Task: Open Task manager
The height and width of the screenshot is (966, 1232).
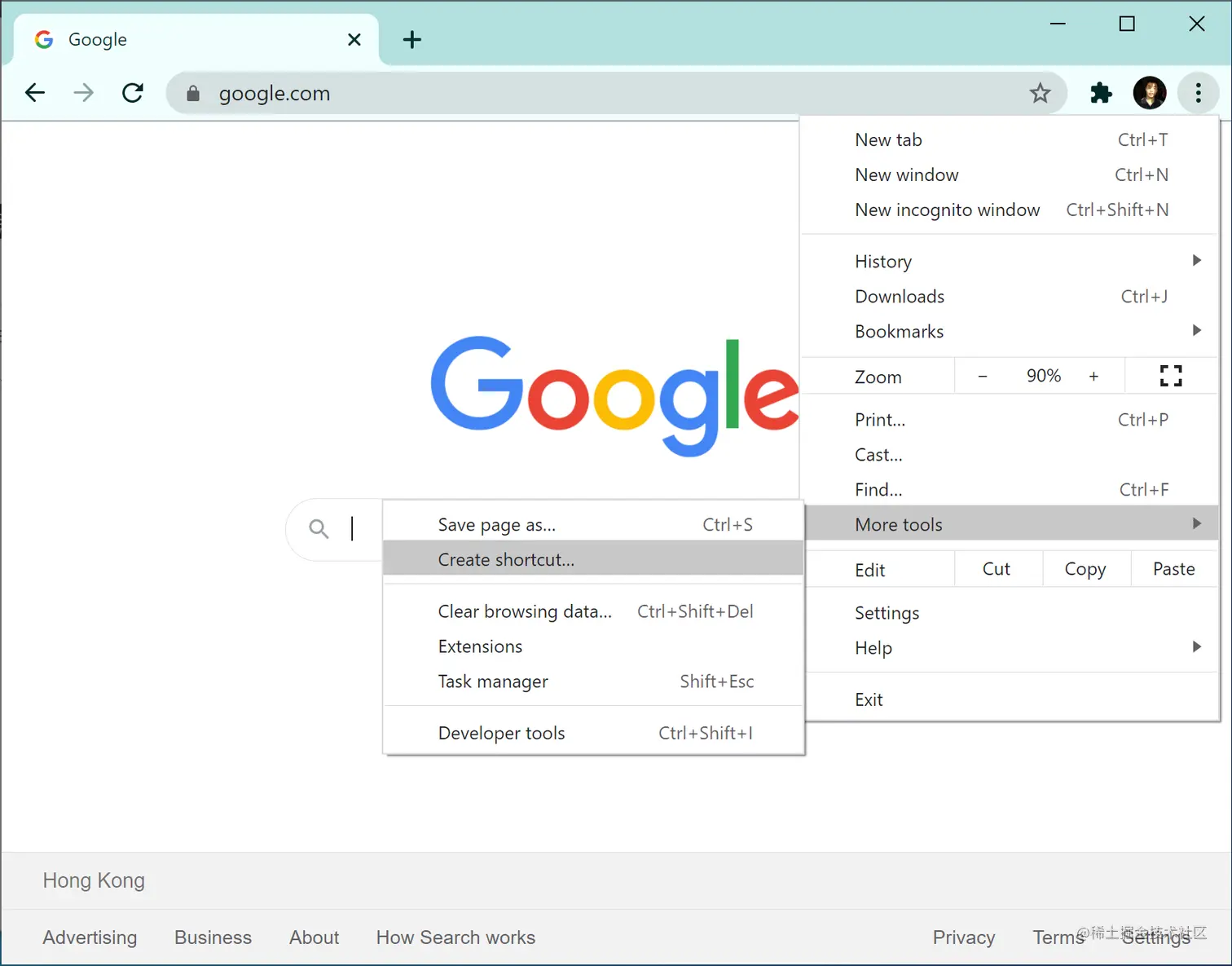Action: (593, 681)
